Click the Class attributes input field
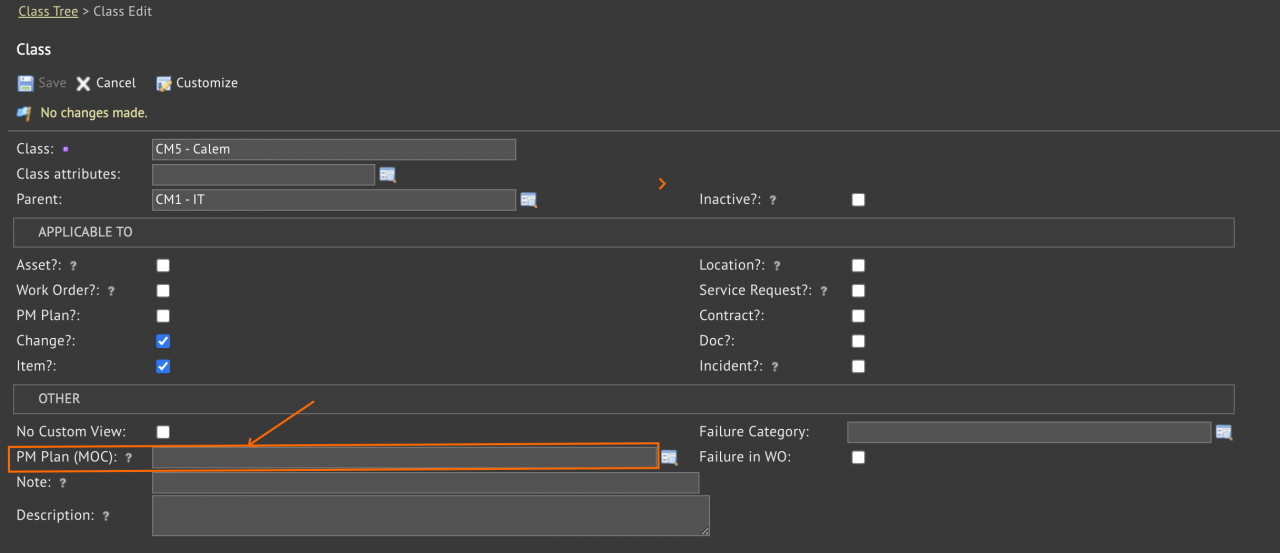This screenshot has width=1280, height=553. (264, 175)
